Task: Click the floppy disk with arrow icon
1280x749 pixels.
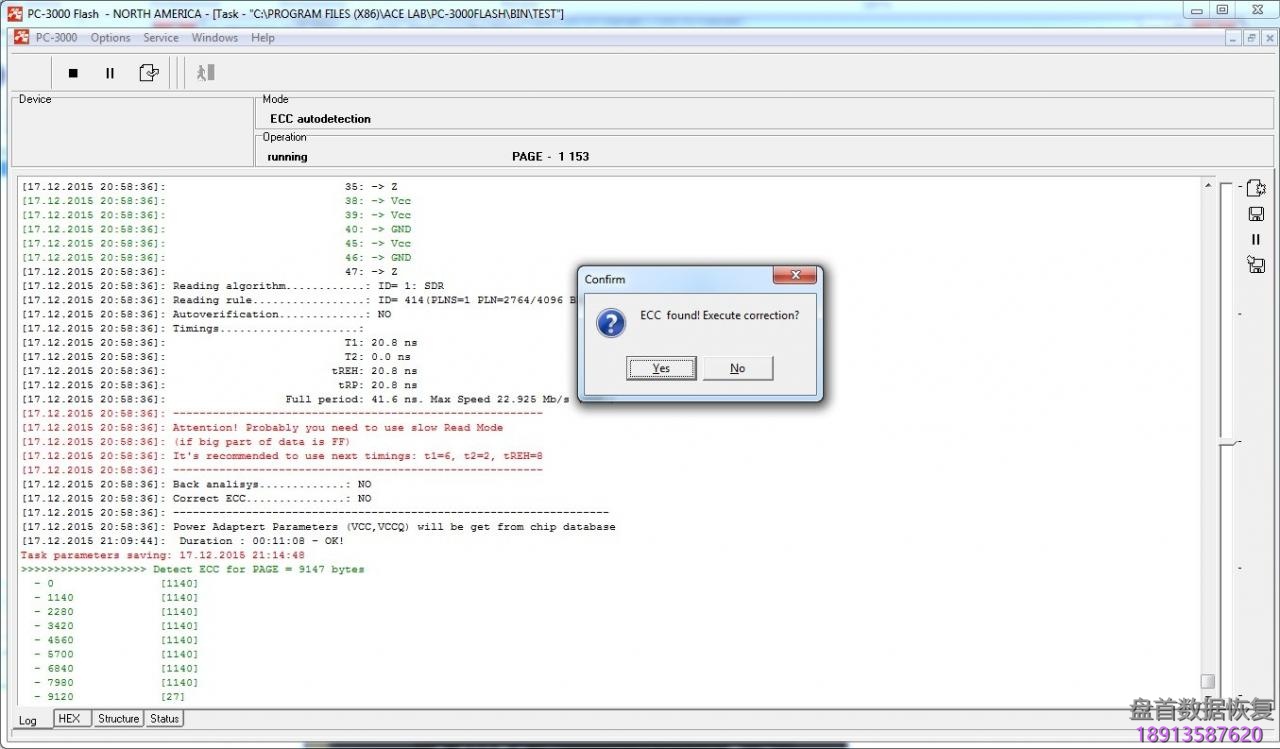Action: pos(1256,265)
